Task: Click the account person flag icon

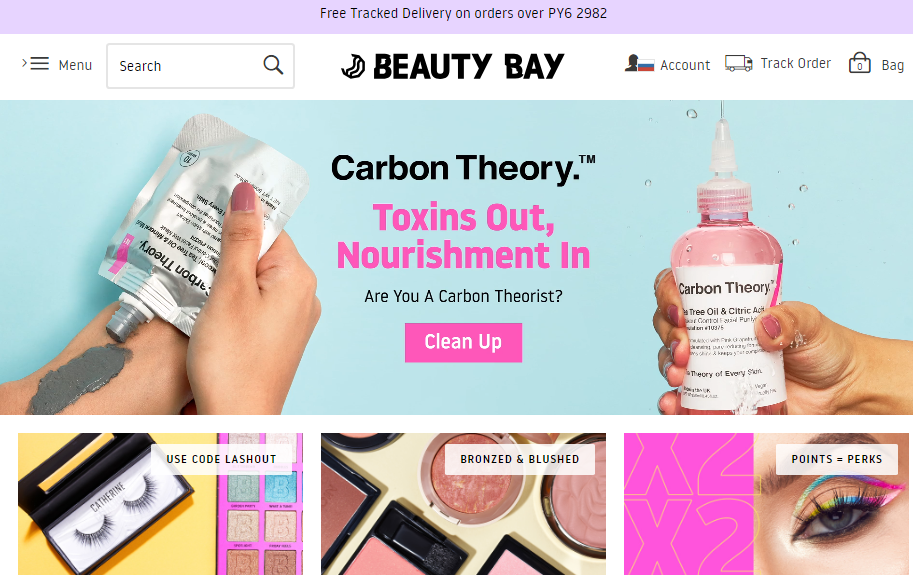Action: (639, 63)
